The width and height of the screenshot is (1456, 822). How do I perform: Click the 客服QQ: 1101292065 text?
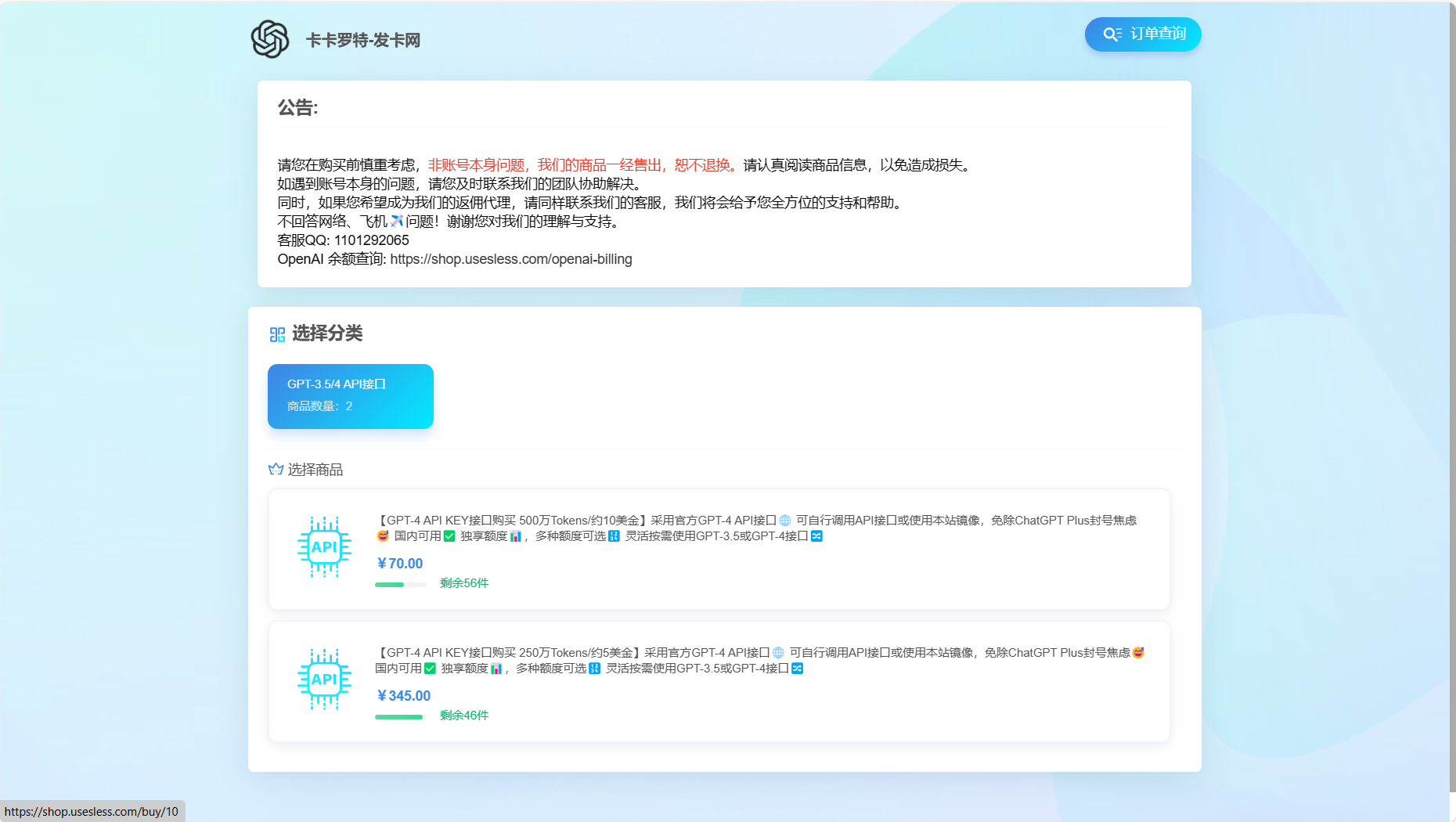pos(343,240)
